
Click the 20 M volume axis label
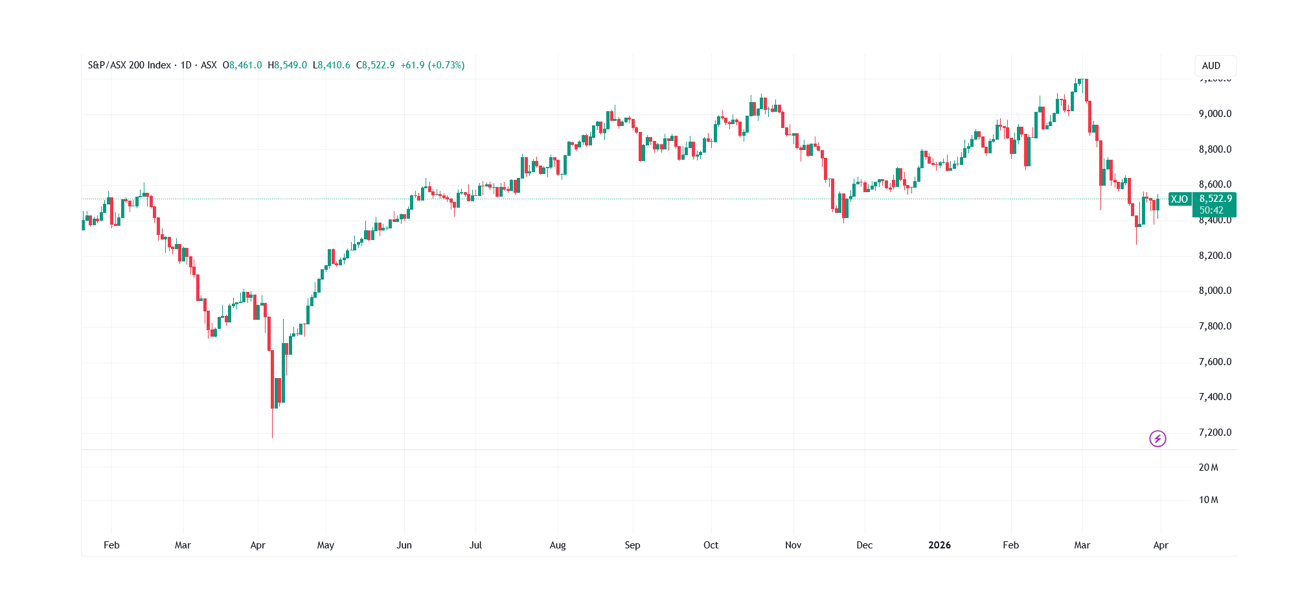coord(1208,467)
